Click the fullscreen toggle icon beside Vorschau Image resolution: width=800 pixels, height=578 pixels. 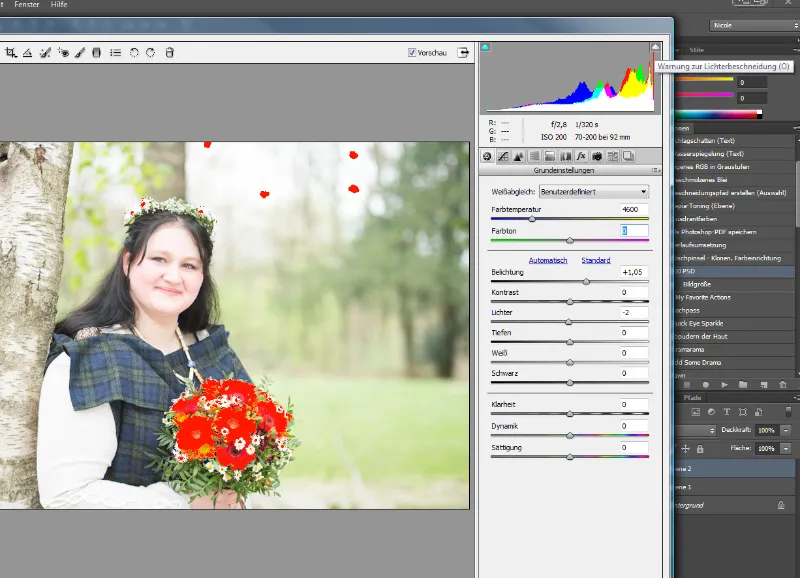(465, 52)
